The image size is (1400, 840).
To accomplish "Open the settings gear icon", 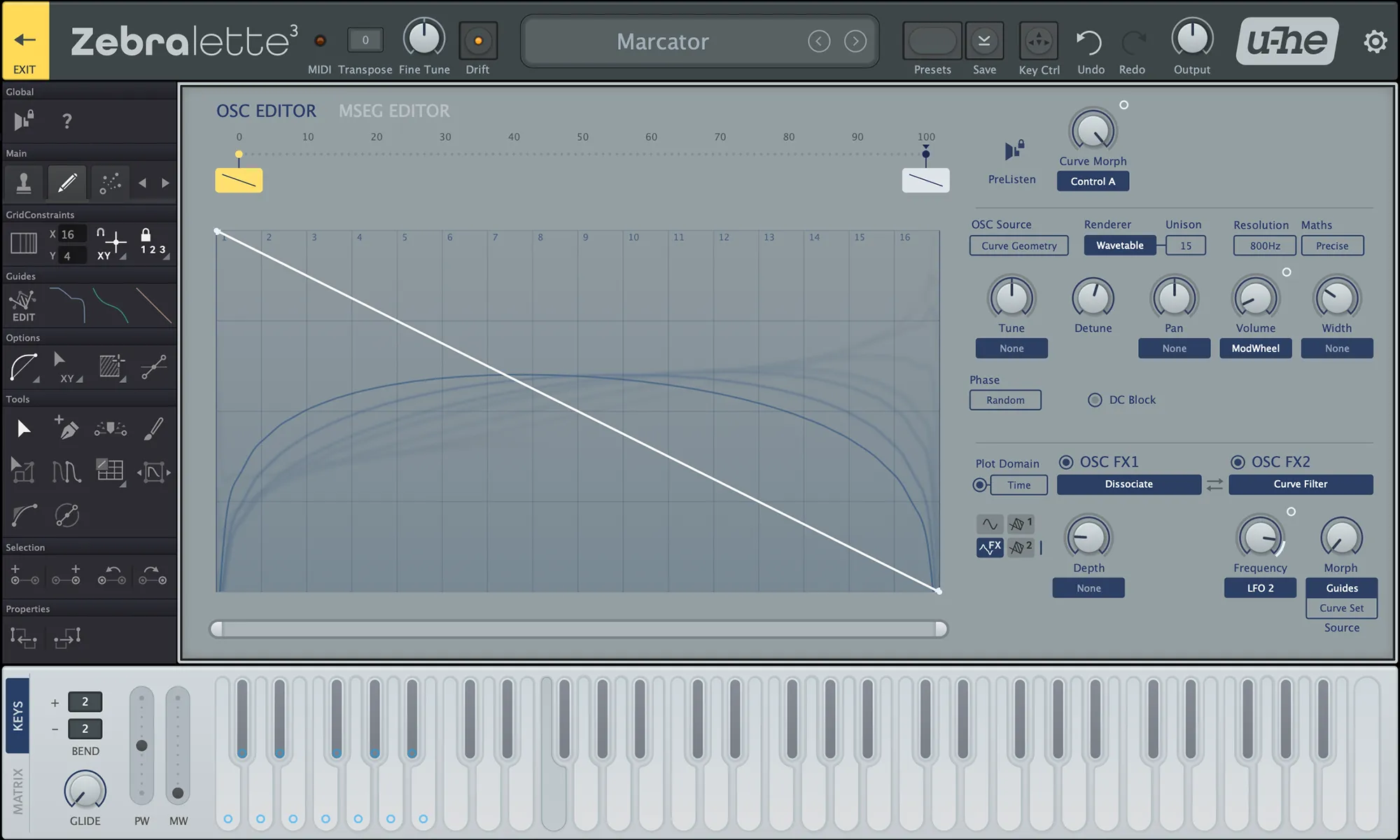I will [1375, 42].
